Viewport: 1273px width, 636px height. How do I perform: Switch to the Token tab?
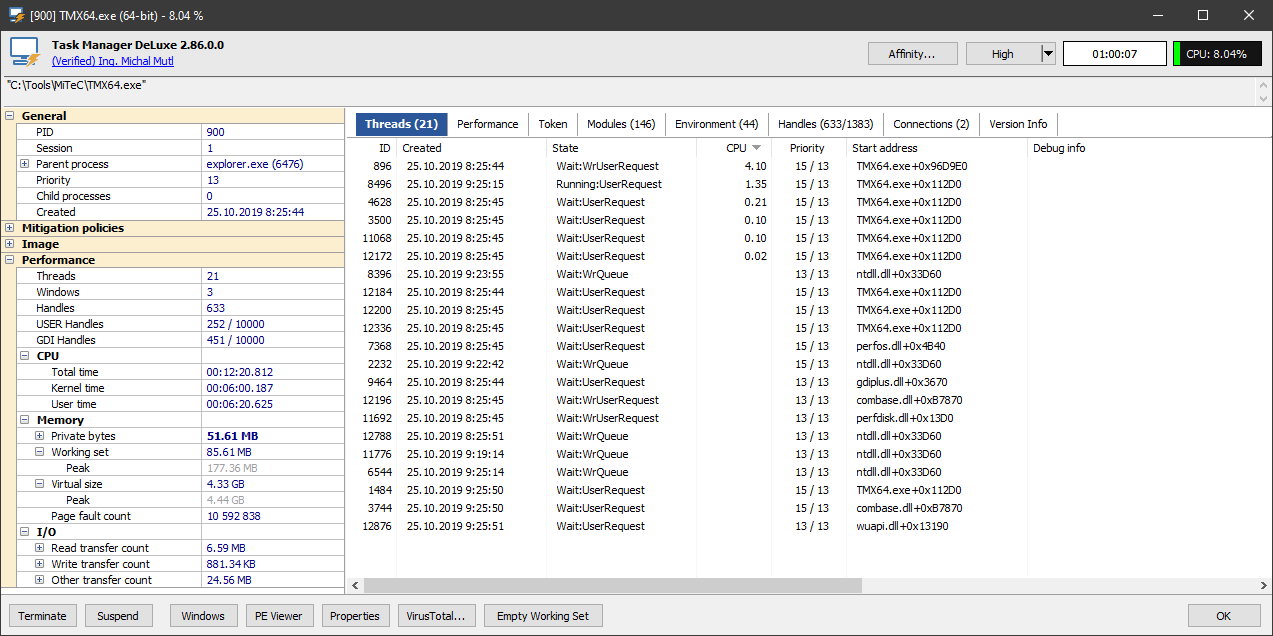pyautogui.click(x=552, y=124)
